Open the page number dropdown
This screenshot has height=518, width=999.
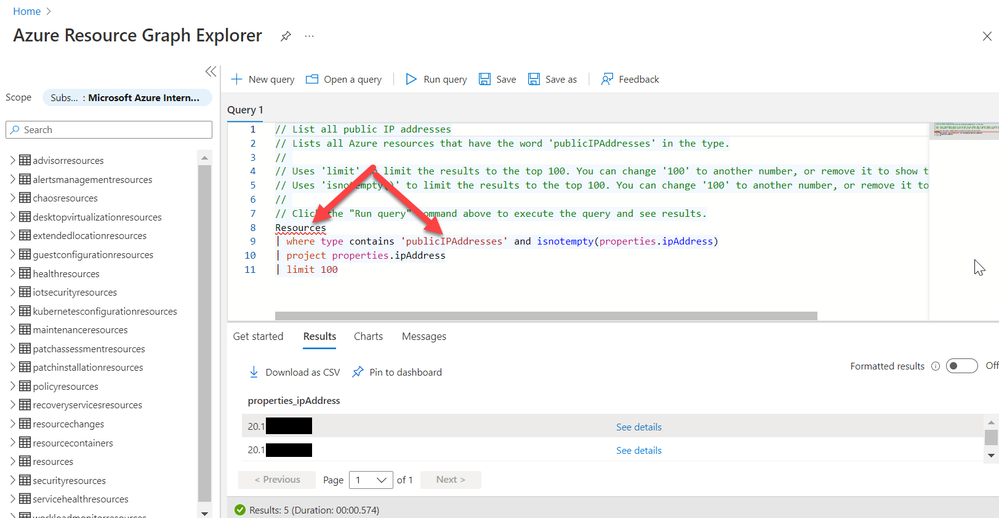click(x=371, y=480)
